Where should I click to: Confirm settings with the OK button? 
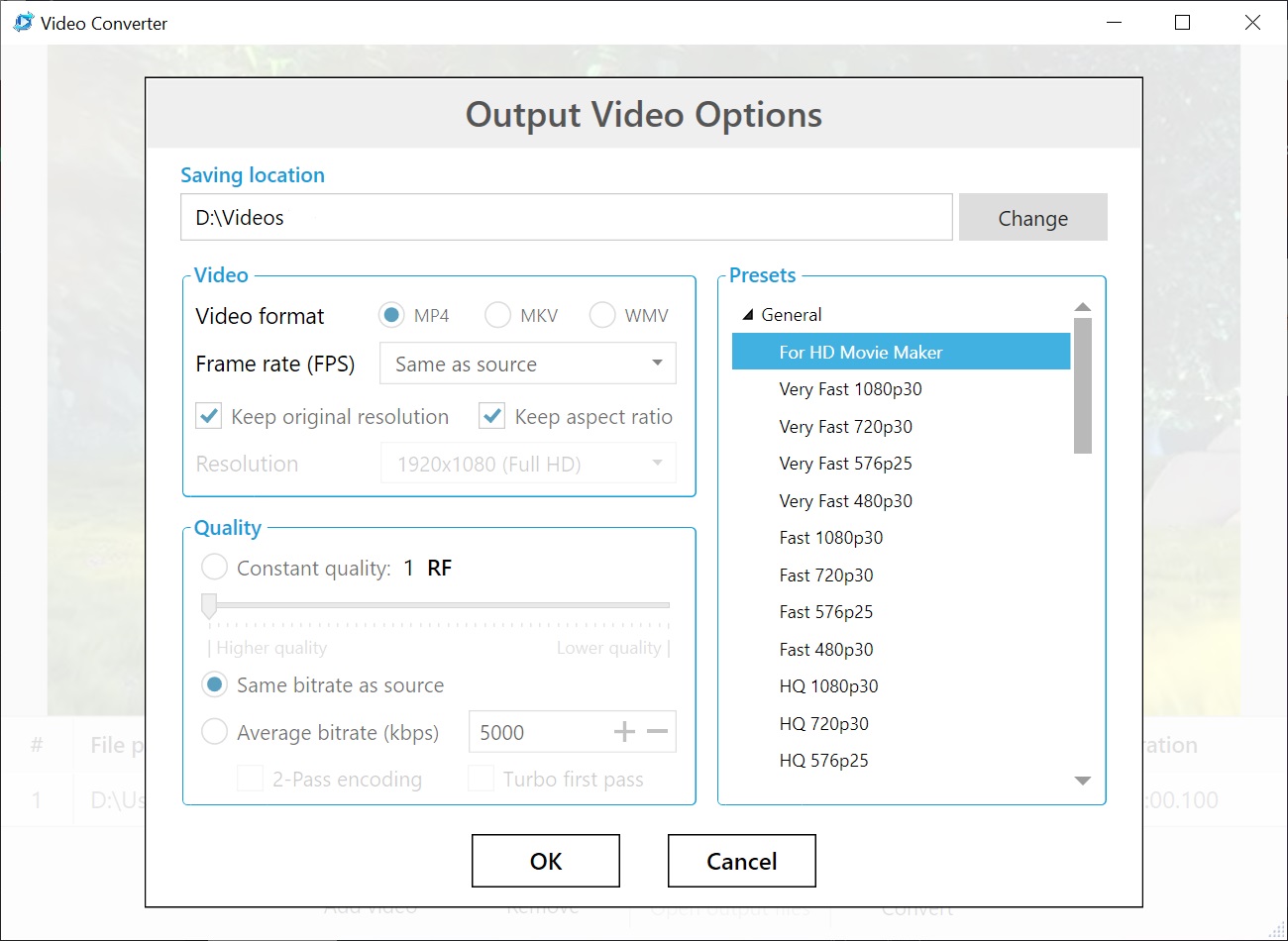[546, 861]
